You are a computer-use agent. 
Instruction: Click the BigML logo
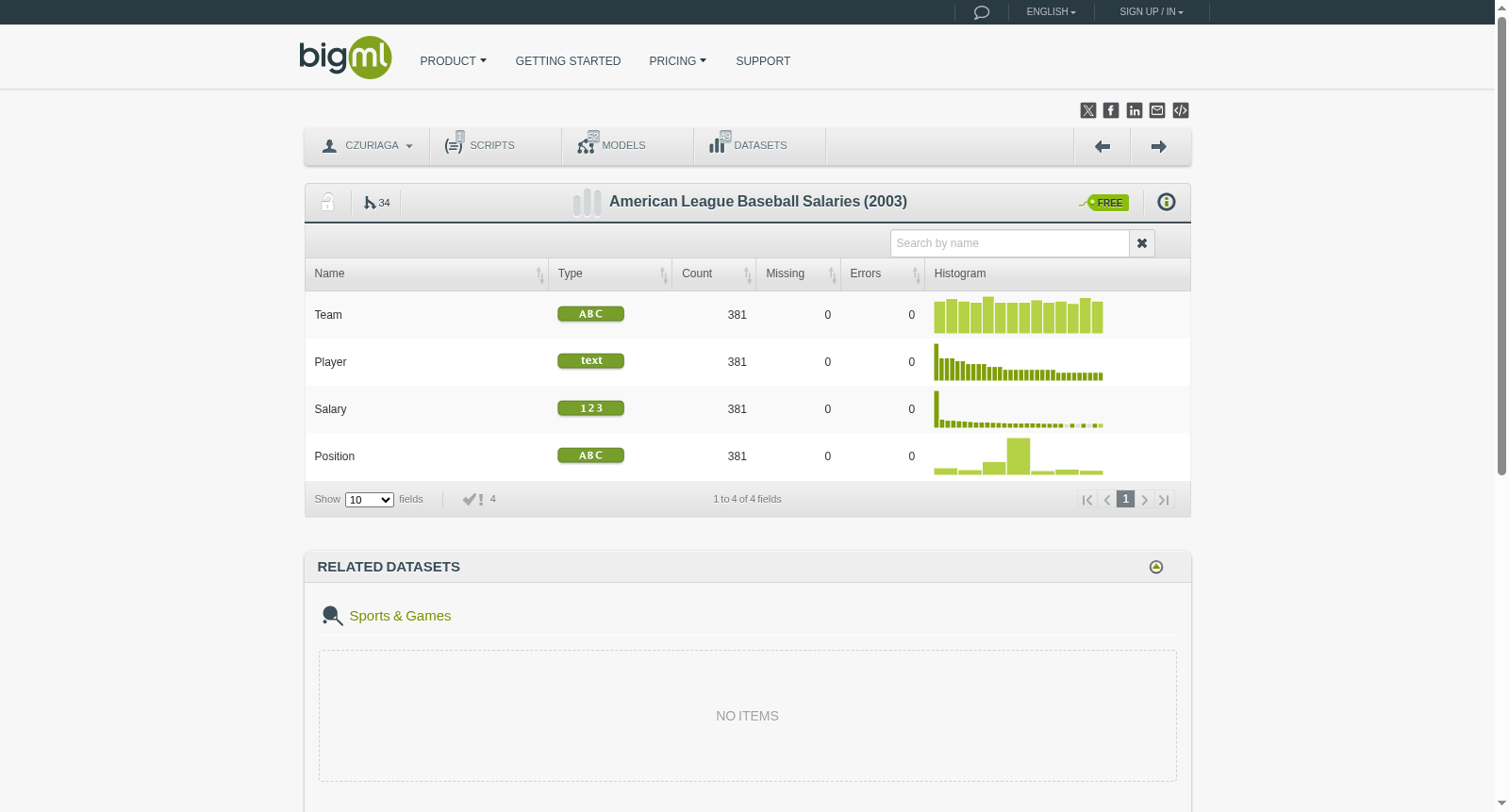[345, 58]
